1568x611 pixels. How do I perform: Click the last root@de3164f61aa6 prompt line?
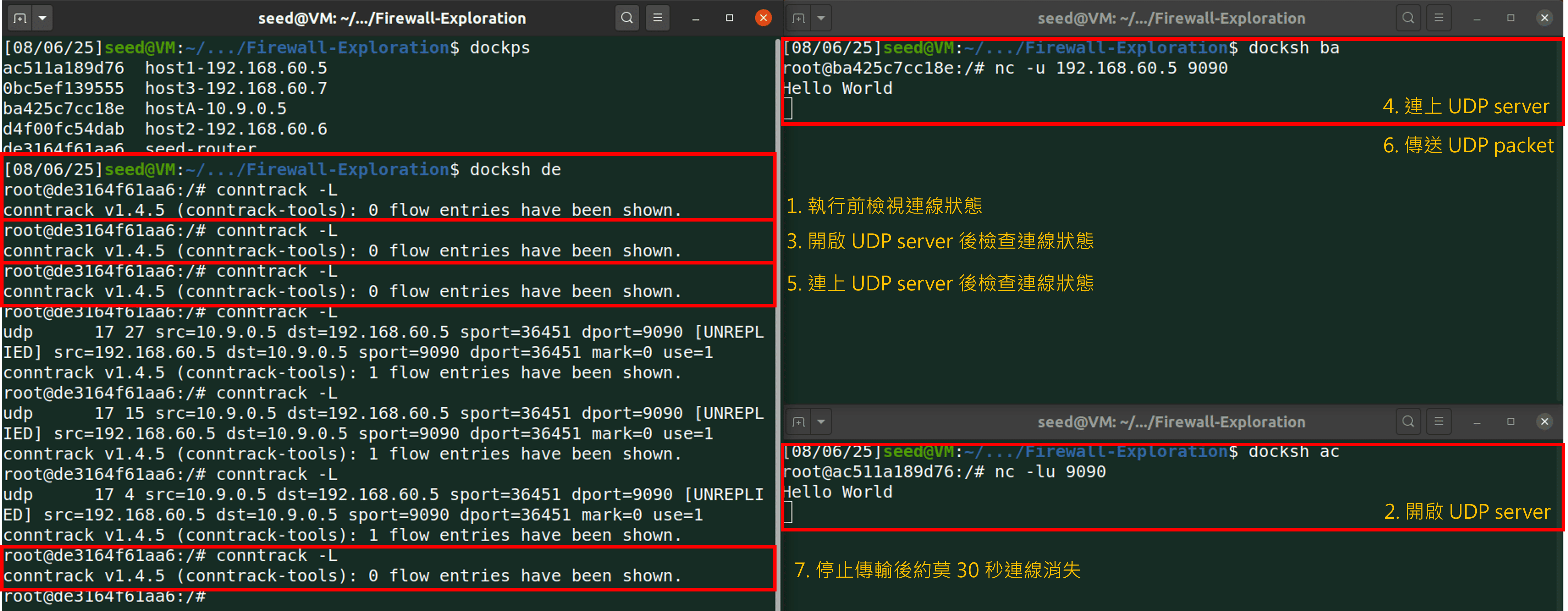pos(105,597)
